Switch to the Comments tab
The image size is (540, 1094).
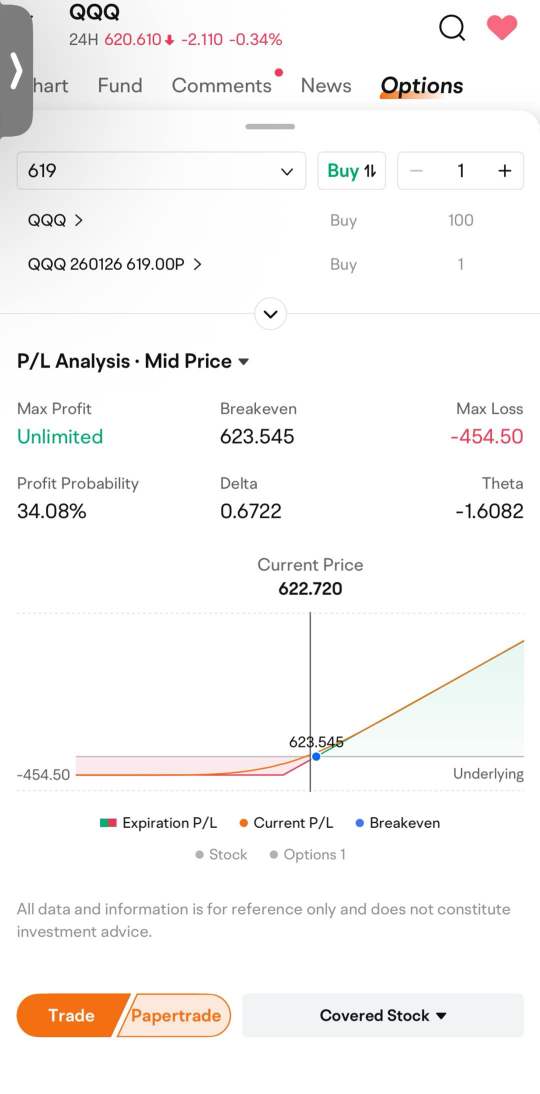click(222, 86)
